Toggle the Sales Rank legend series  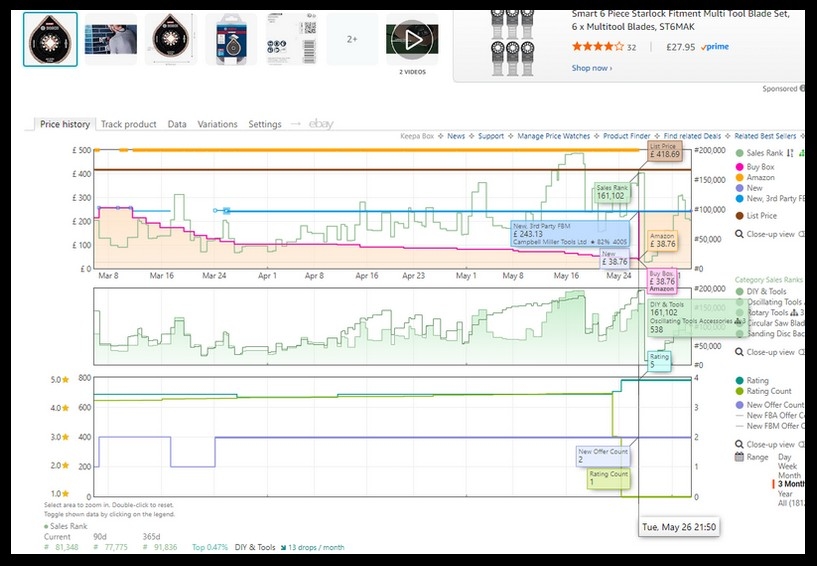click(x=759, y=153)
